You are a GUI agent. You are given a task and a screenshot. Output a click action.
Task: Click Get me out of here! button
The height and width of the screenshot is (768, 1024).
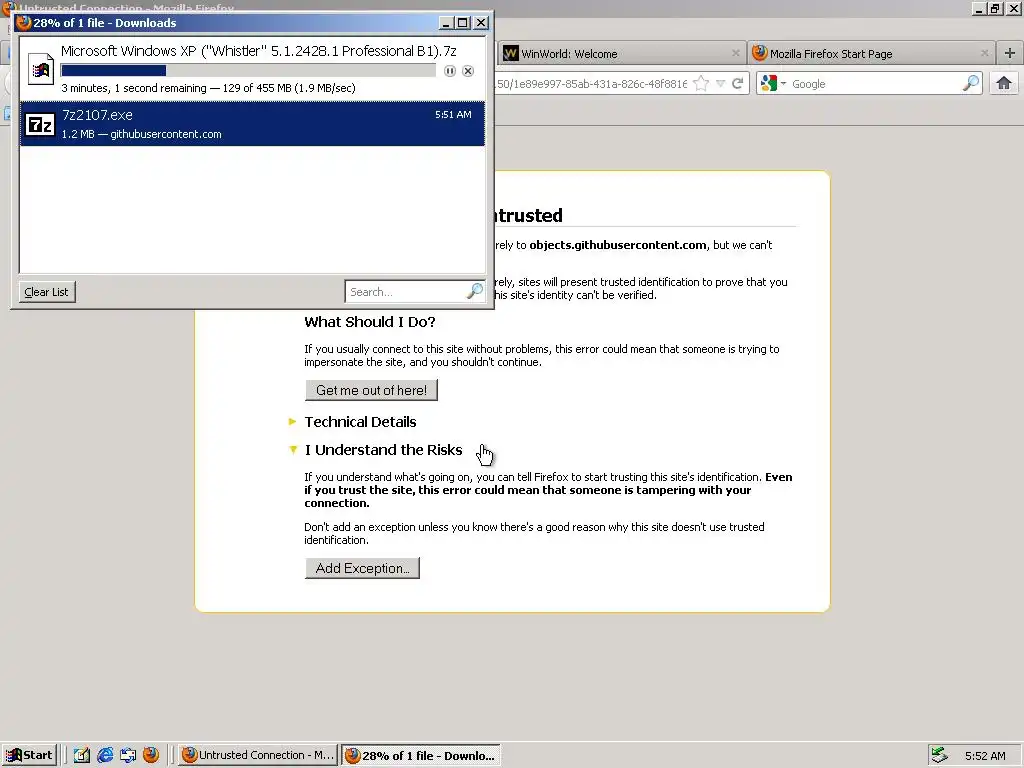[372, 390]
